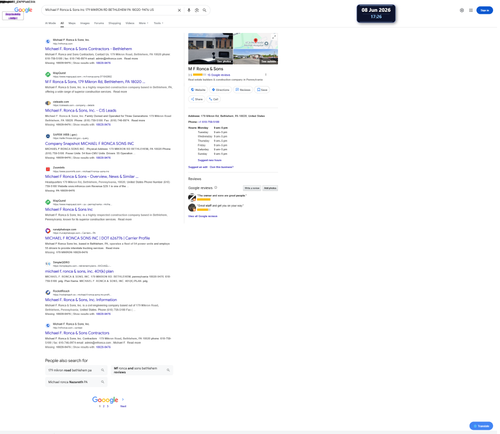Image resolution: width=500 pixels, height=434 pixels.
Task: Select 'Mf ronca and sons bethlehem reviews' suggestion
Action: pos(142,370)
